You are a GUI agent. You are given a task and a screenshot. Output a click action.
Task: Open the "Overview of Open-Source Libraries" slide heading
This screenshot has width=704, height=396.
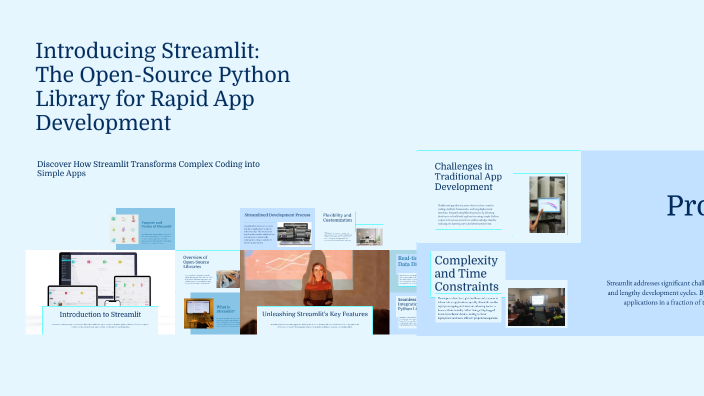click(x=196, y=262)
